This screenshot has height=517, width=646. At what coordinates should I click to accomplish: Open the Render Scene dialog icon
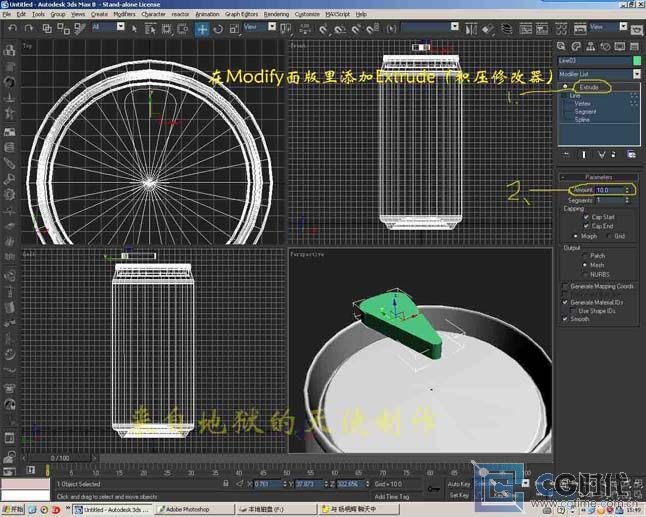tap(580, 29)
